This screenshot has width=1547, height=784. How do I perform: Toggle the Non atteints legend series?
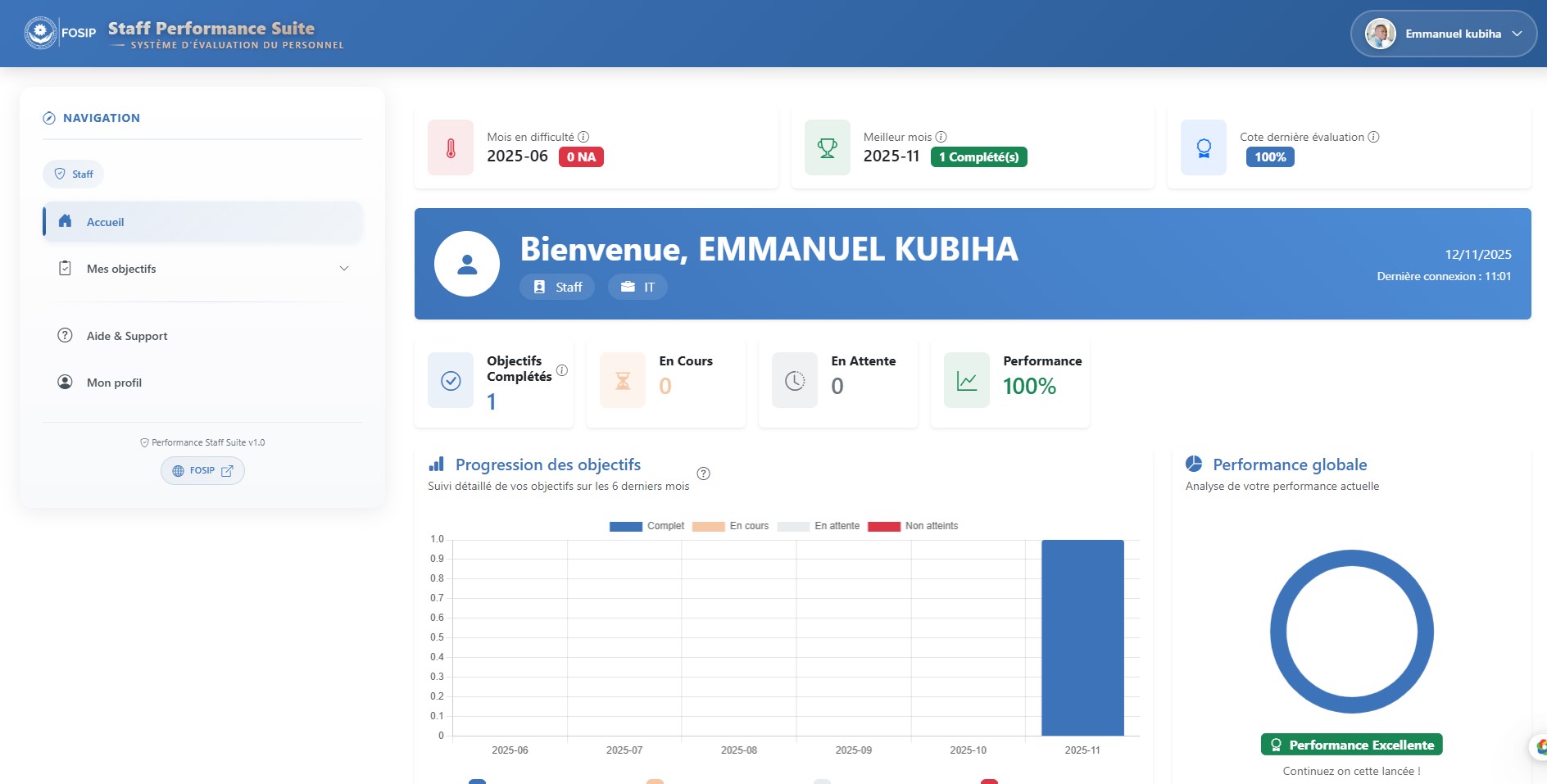913,526
